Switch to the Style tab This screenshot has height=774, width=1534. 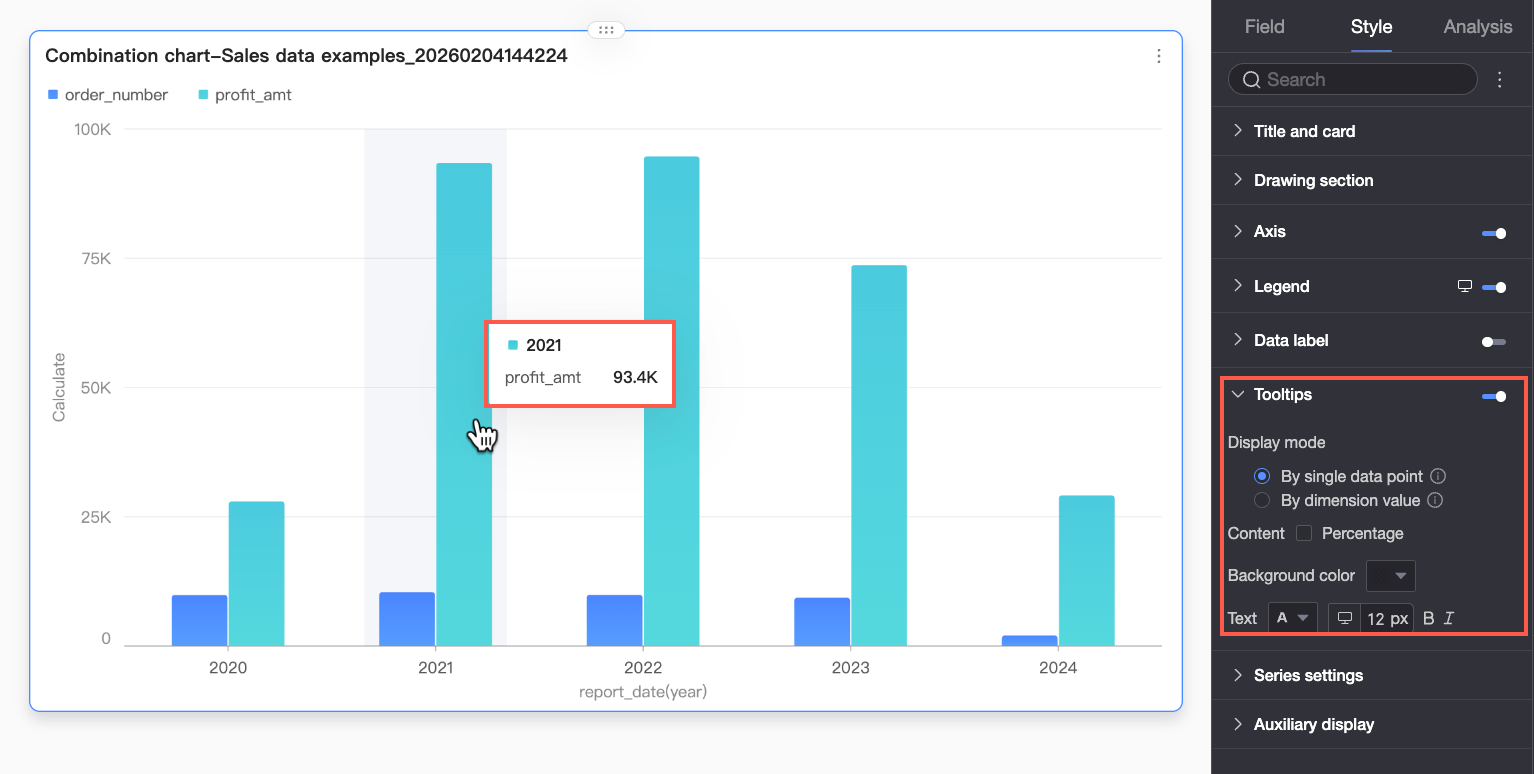pos(1371,27)
